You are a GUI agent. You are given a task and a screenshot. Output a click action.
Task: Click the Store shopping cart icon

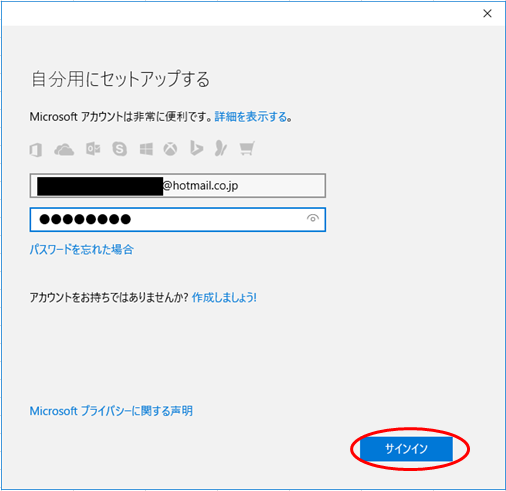(247, 149)
